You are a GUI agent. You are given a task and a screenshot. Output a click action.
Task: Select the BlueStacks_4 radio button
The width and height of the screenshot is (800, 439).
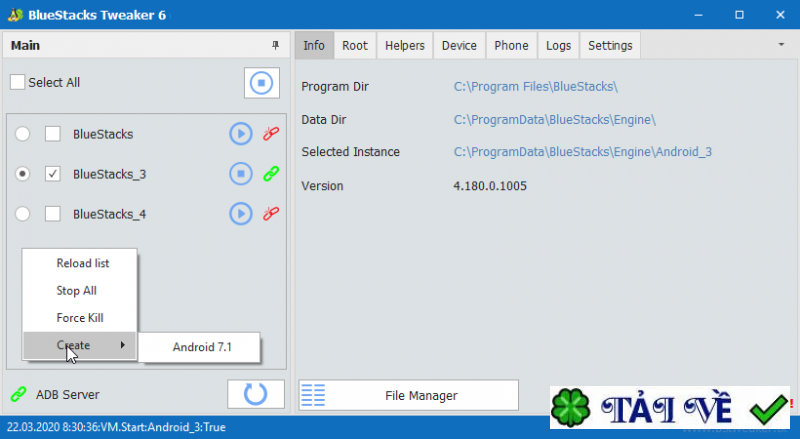[x=22, y=213]
